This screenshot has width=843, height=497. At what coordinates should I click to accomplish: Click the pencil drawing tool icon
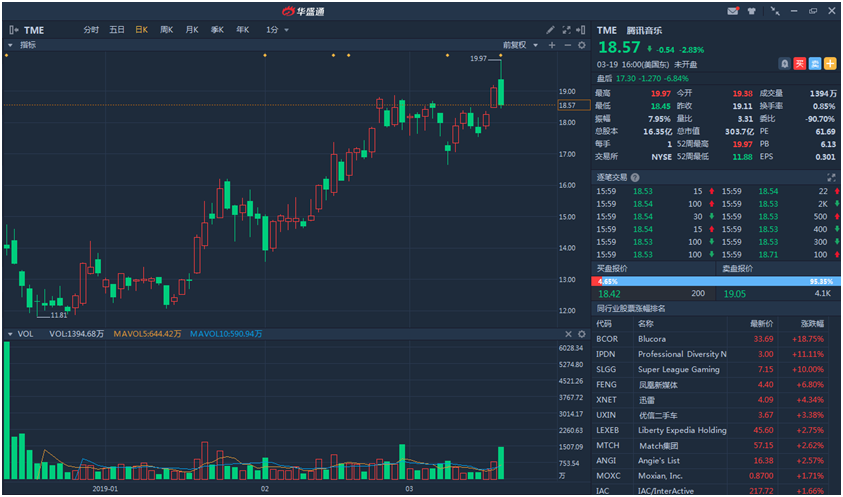tap(550, 30)
